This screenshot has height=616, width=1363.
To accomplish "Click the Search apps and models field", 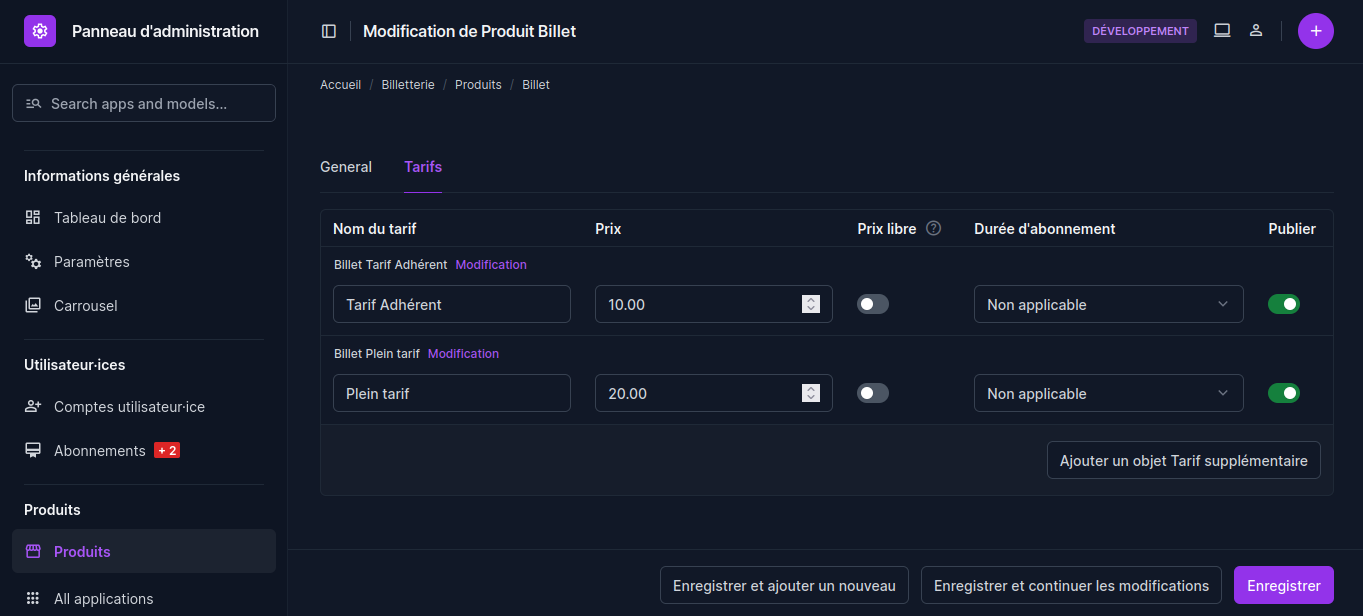I will click(144, 103).
